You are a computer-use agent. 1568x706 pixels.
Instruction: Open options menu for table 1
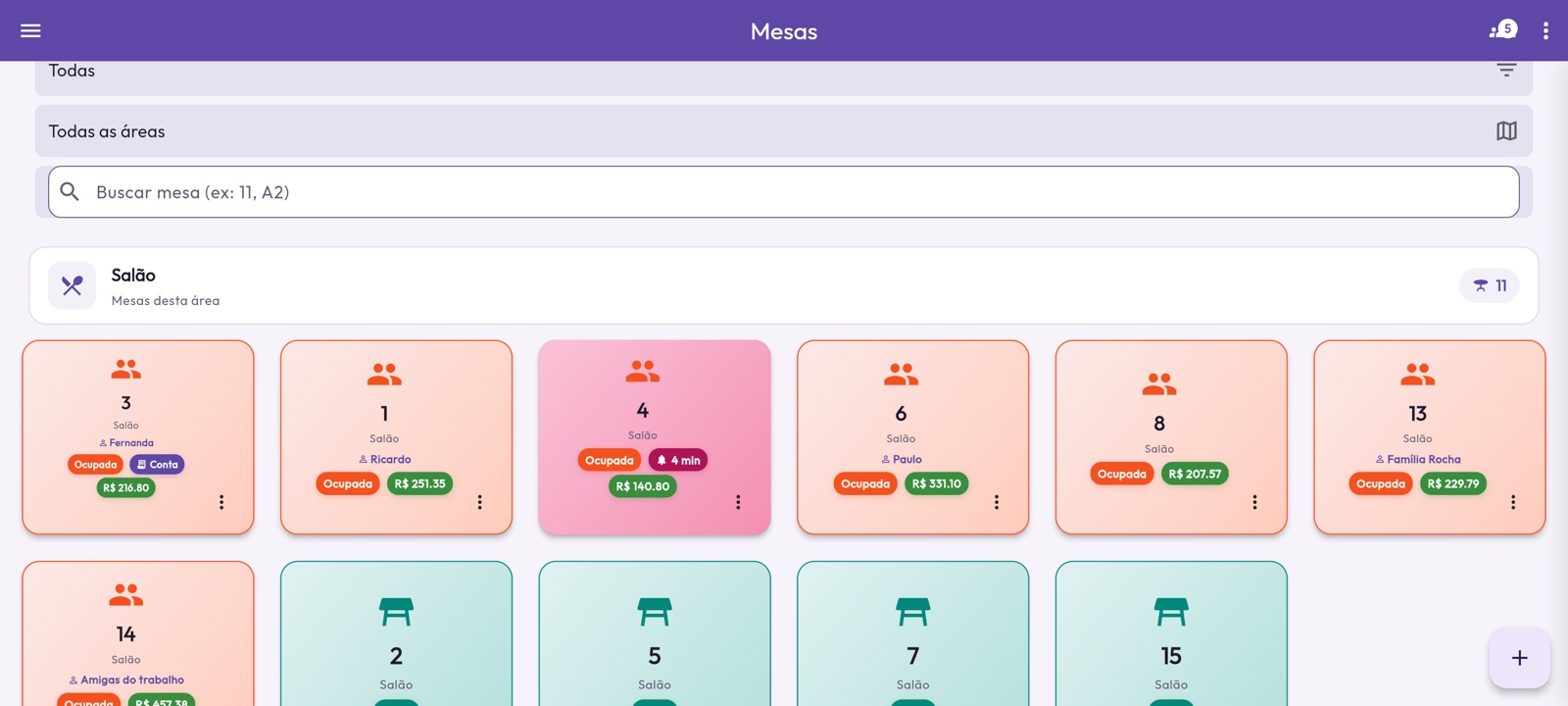pos(480,502)
